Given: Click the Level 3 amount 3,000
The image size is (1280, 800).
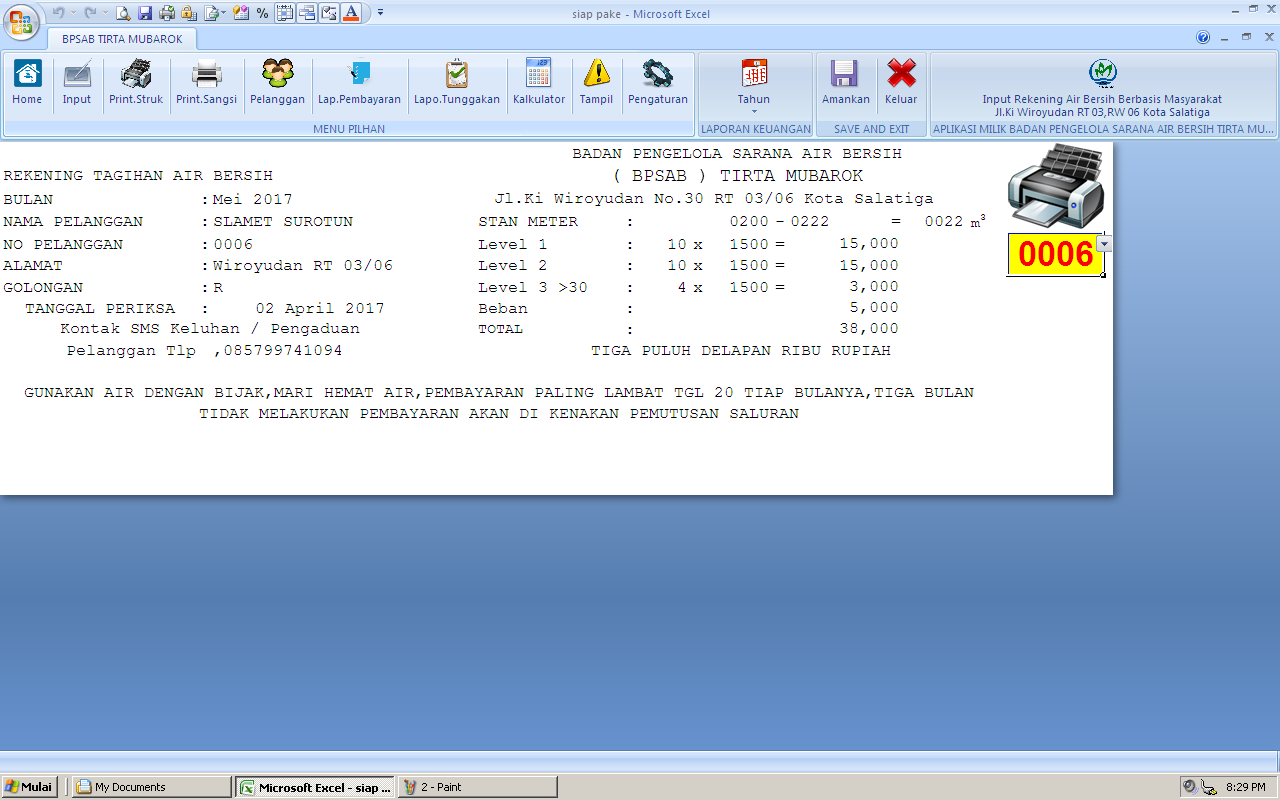Looking at the screenshot, I should coord(874,287).
